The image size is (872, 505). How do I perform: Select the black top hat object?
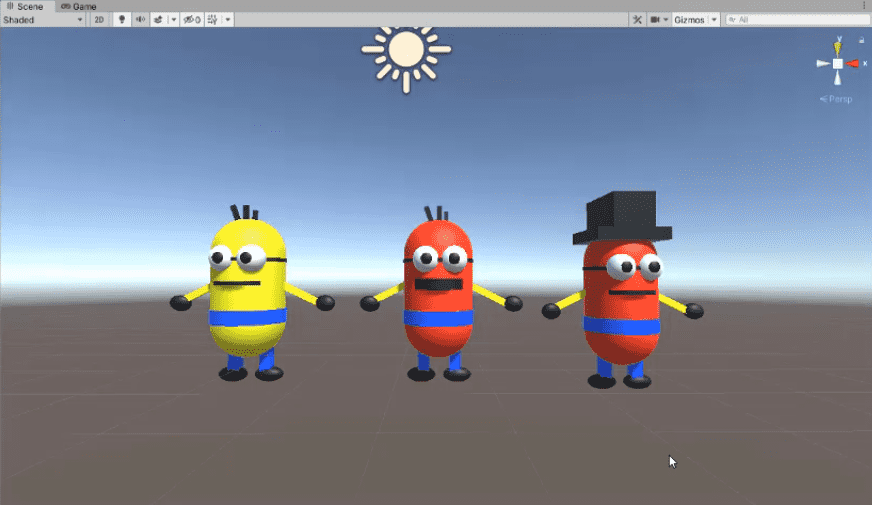point(622,217)
